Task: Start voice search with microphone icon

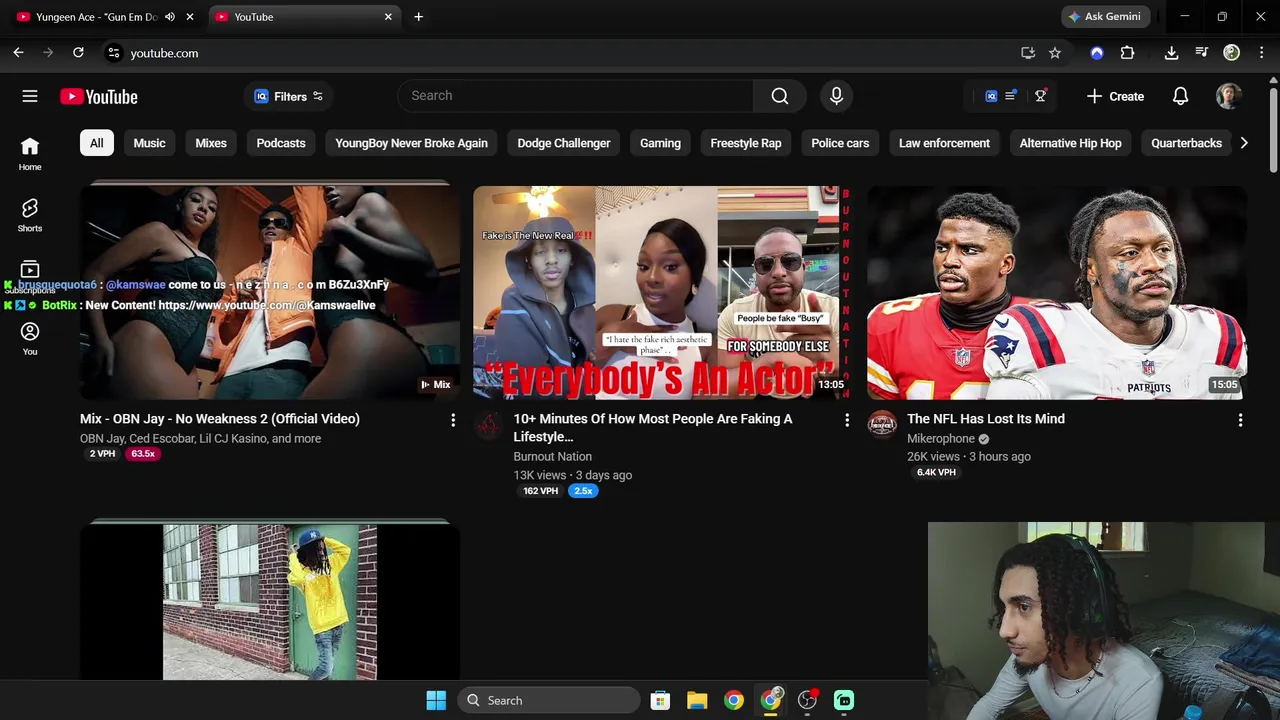Action: point(837,96)
